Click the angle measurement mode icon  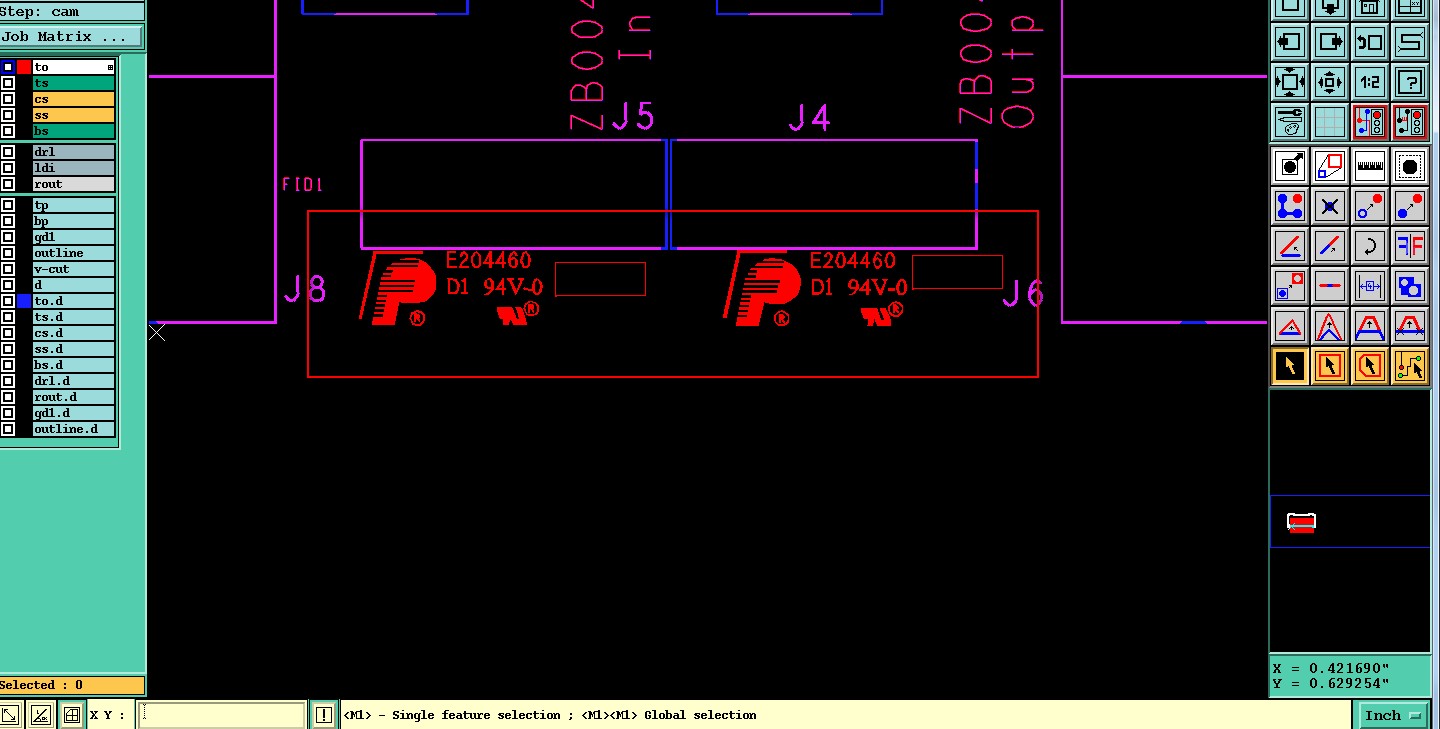click(40, 715)
